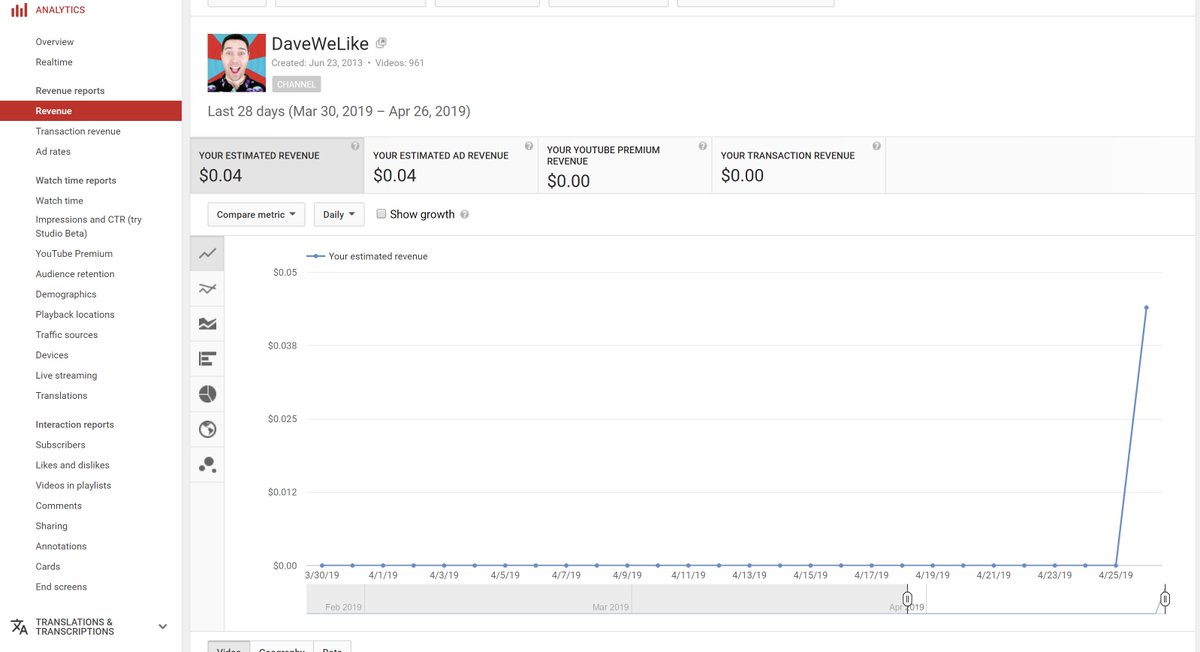This screenshot has height=652, width=1200.
Task: Select Your Transaction Revenue tab
Action: [799, 165]
